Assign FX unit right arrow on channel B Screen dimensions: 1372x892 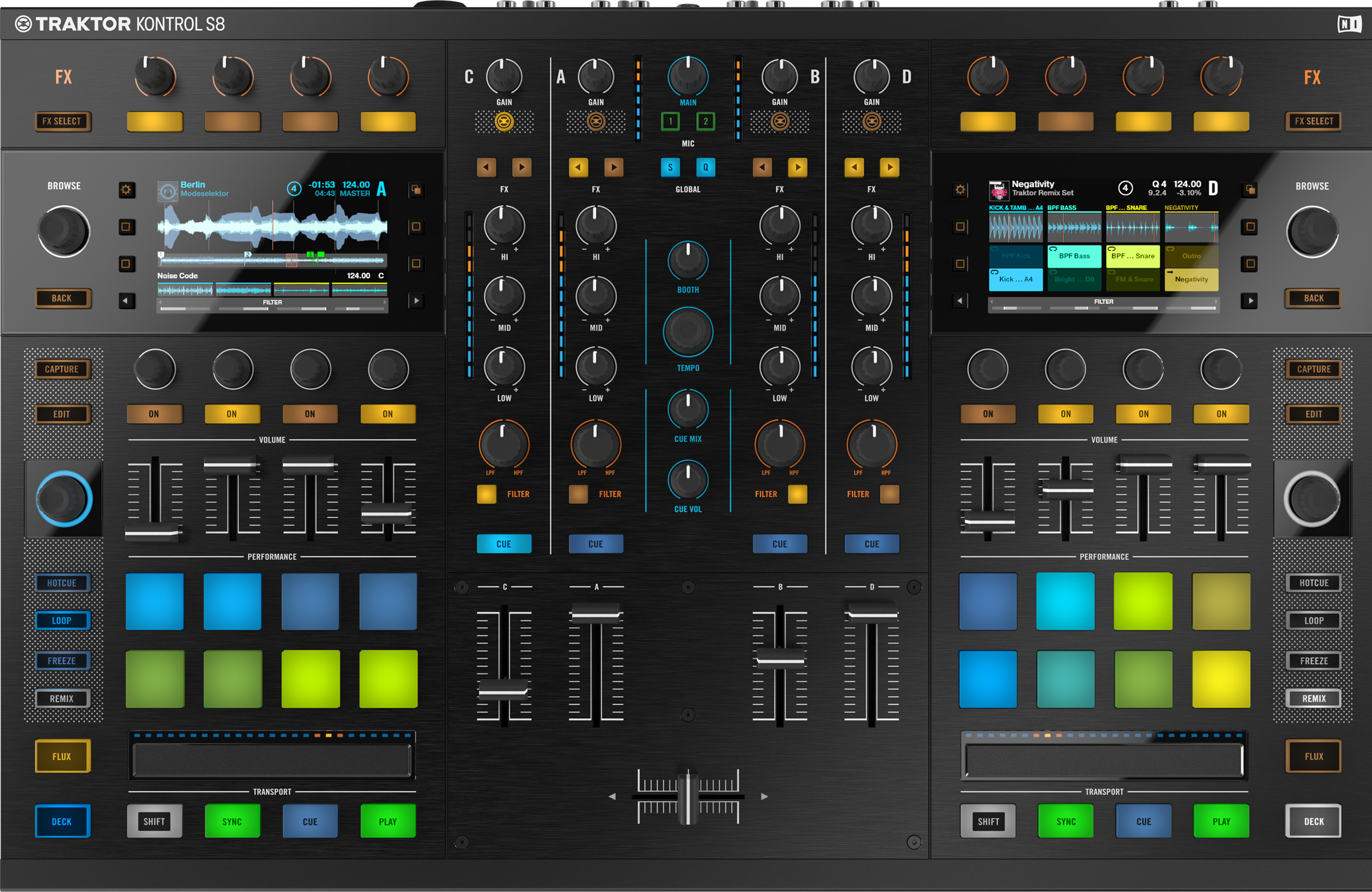tap(797, 168)
